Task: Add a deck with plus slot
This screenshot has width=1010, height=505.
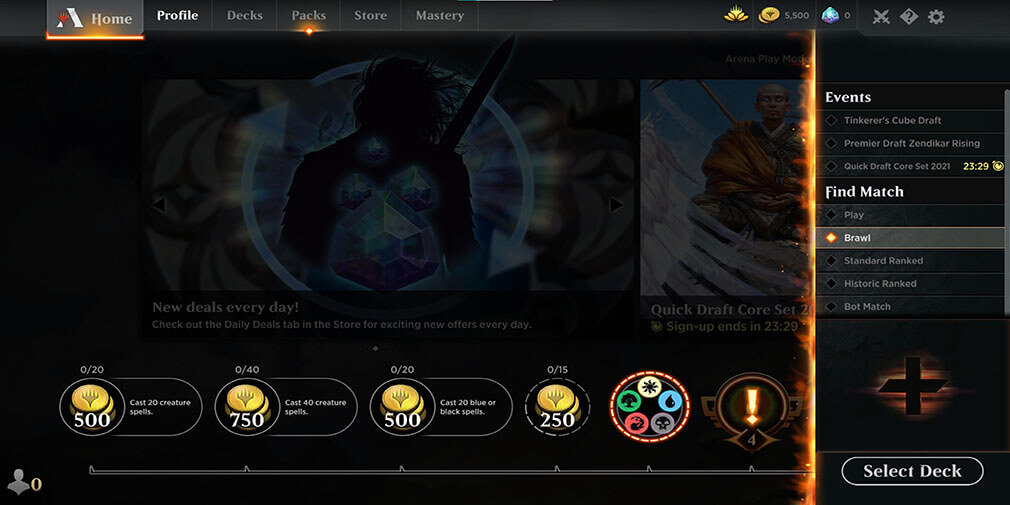Action: (912, 386)
